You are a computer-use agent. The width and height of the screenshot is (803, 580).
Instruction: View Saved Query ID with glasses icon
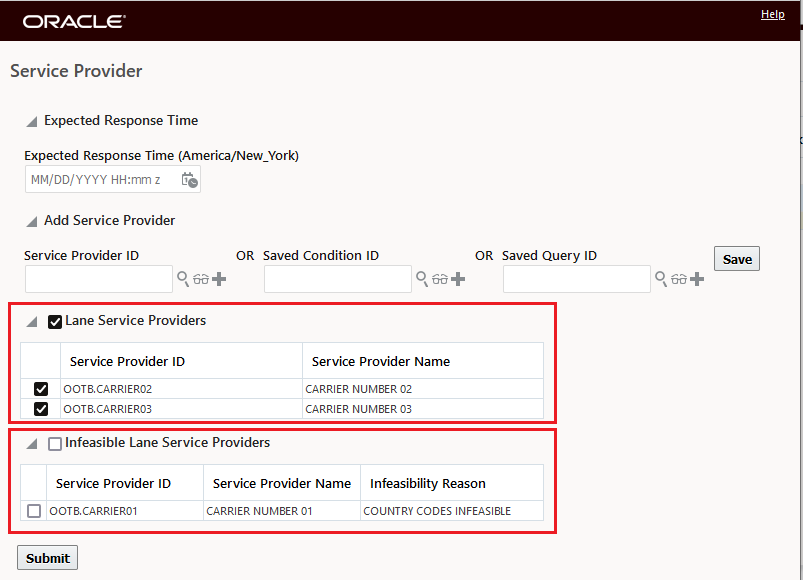pos(679,279)
